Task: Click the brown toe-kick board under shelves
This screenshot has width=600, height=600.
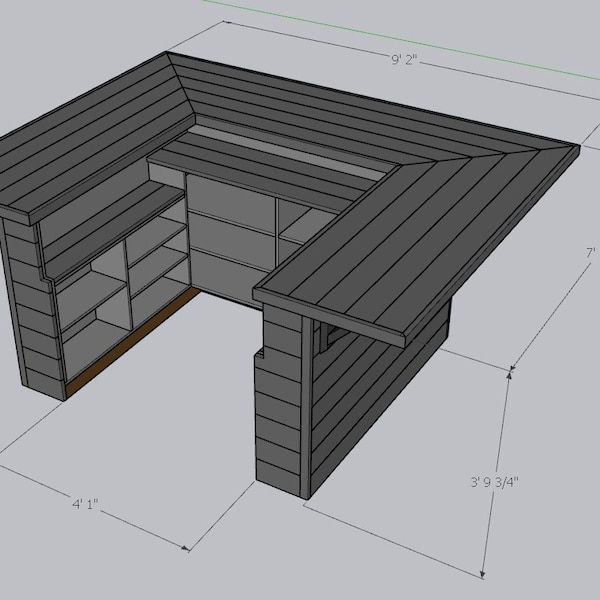Action: [x=132, y=342]
